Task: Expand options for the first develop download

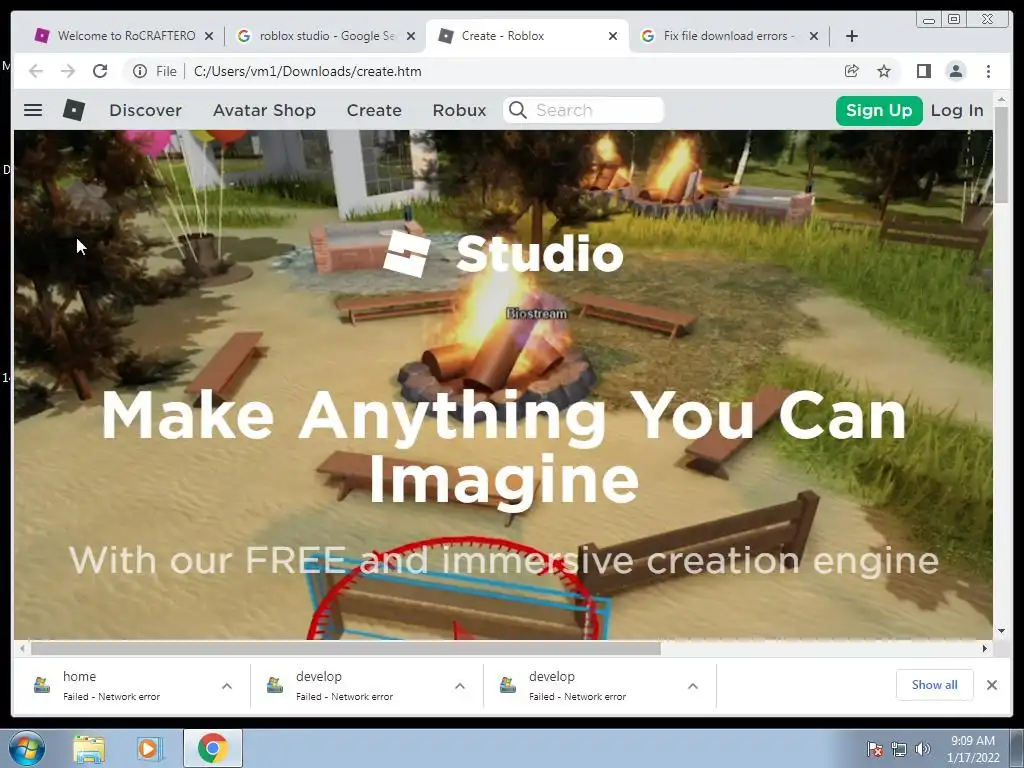Action: (460, 686)
